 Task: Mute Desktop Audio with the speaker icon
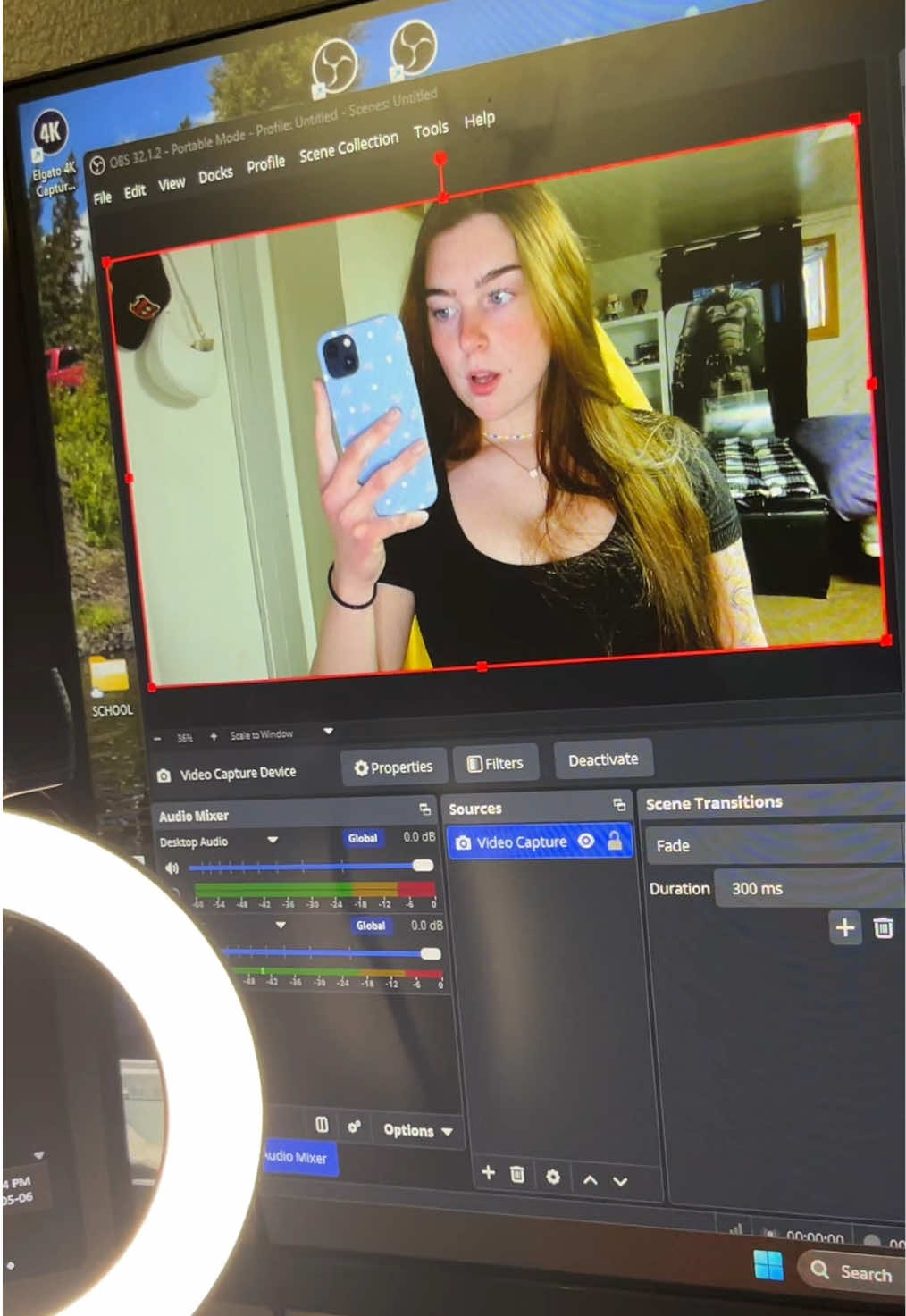pos(172,868)
